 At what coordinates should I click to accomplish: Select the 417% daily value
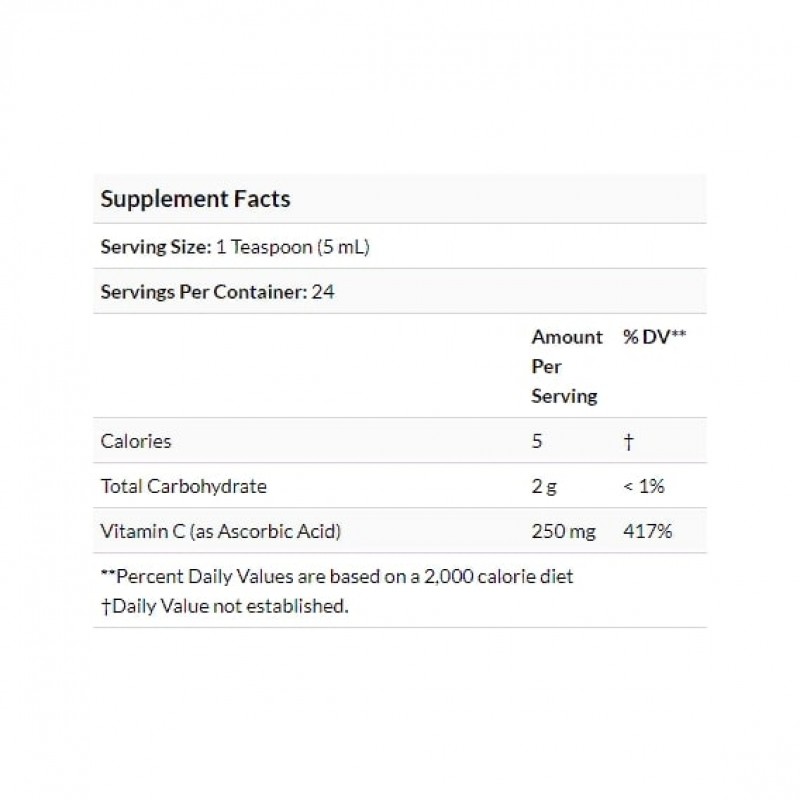click(x=647, y=531)
